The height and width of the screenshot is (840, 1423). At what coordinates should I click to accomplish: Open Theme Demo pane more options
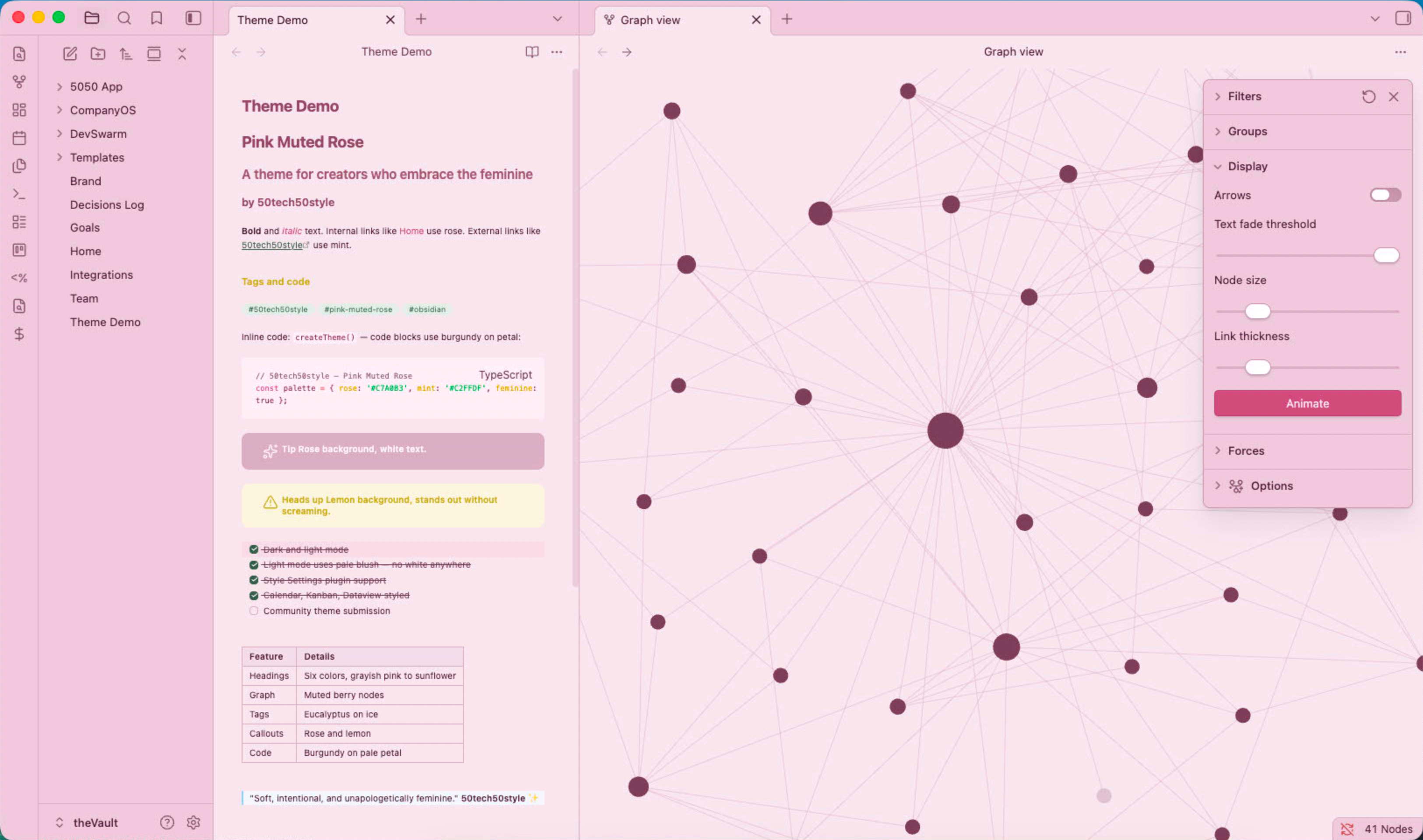pos(557,52)
